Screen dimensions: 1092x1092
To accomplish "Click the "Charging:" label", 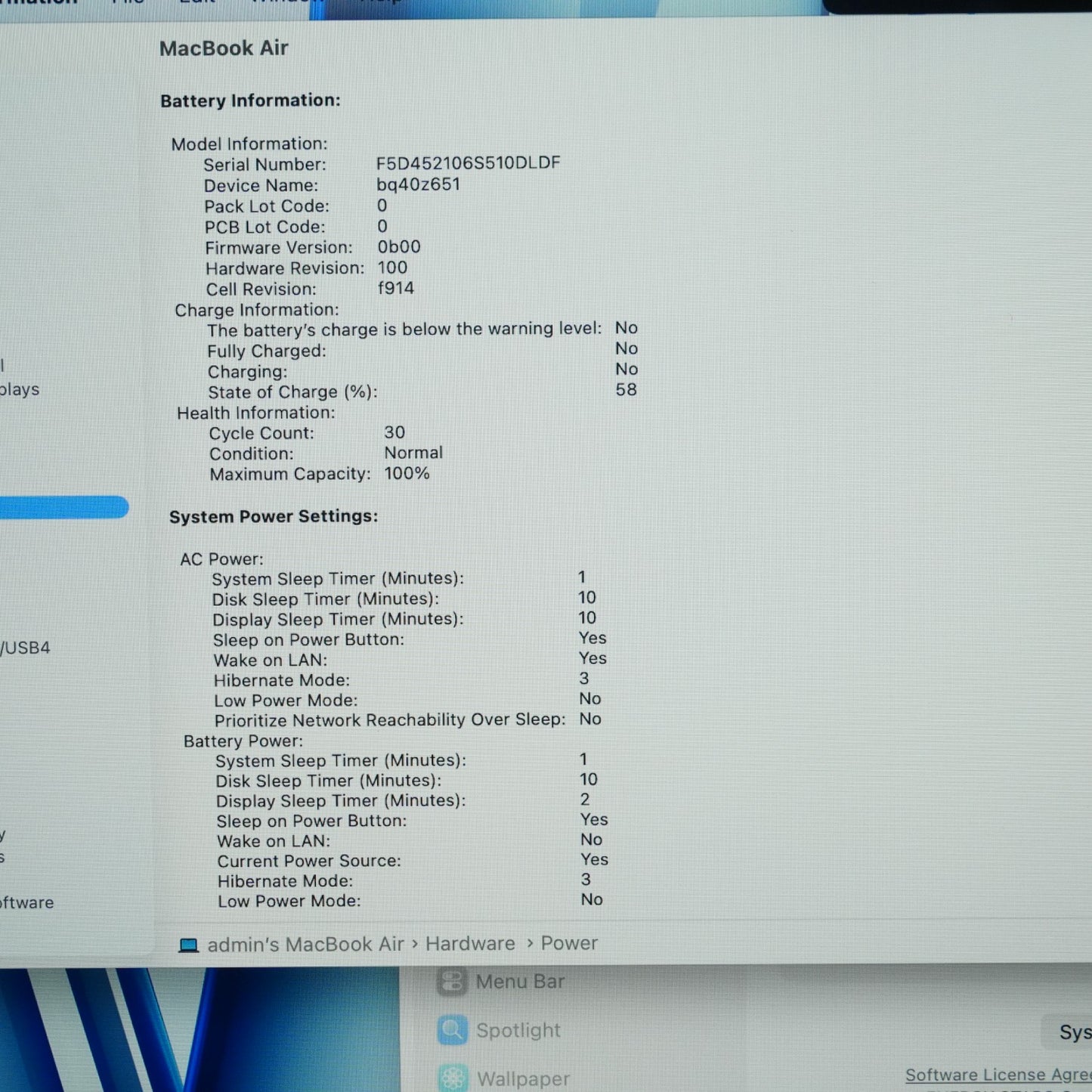I will 248,372.
